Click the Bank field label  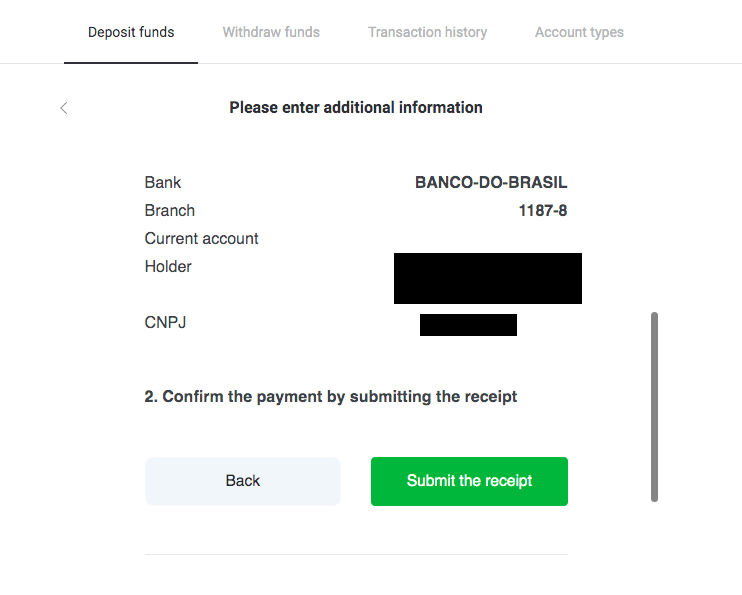coord(163,183)
